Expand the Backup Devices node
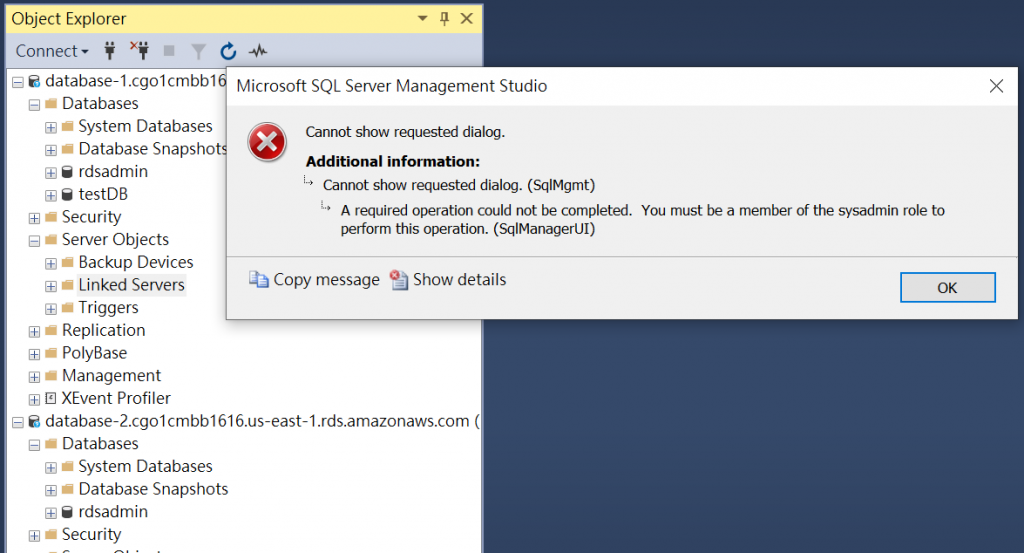The height and width of the screenshot is (553, 1024). point(51,263)
